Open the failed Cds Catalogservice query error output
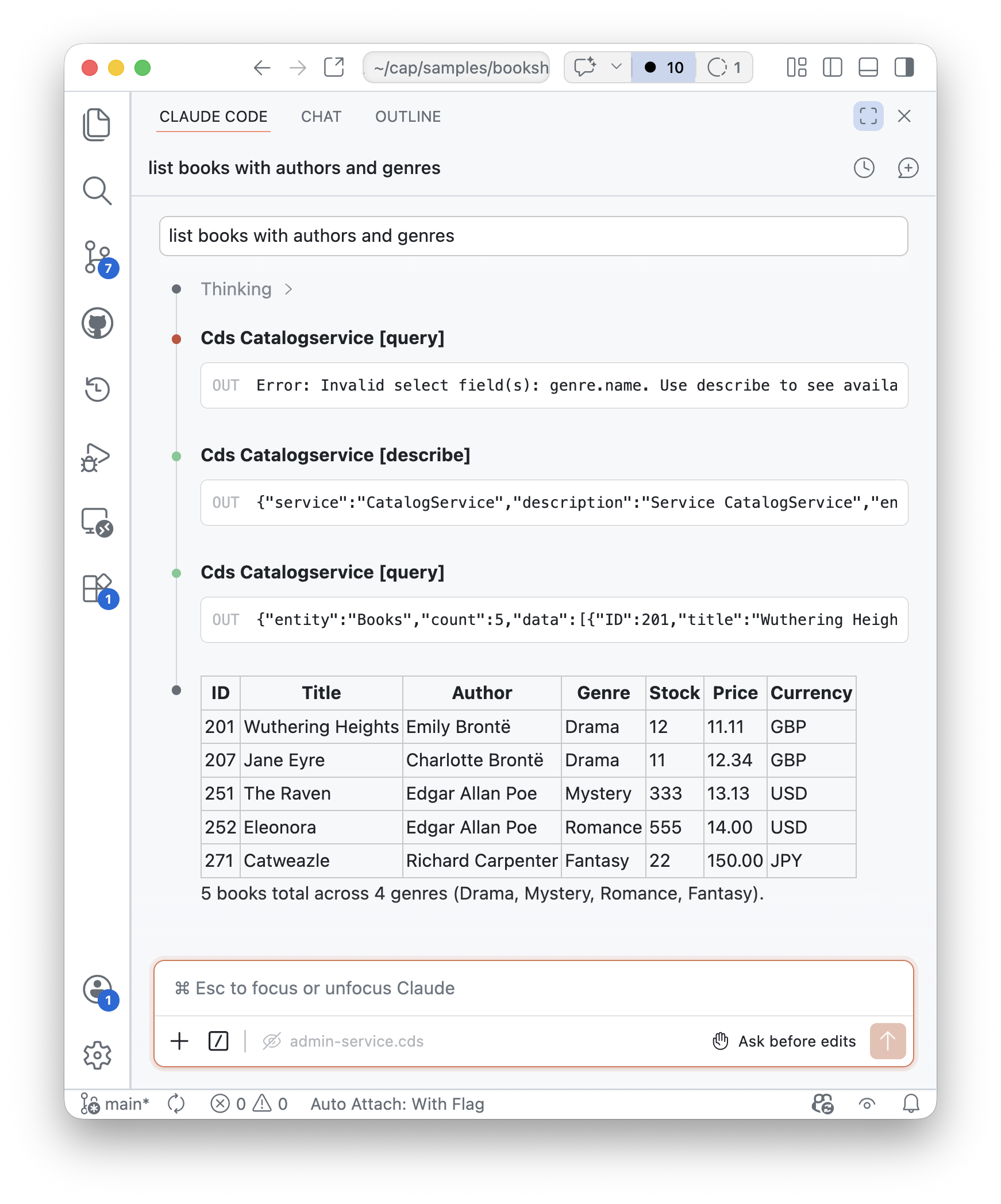The width and height of the screenshot is (1001, 1204). tap(554, 385)
